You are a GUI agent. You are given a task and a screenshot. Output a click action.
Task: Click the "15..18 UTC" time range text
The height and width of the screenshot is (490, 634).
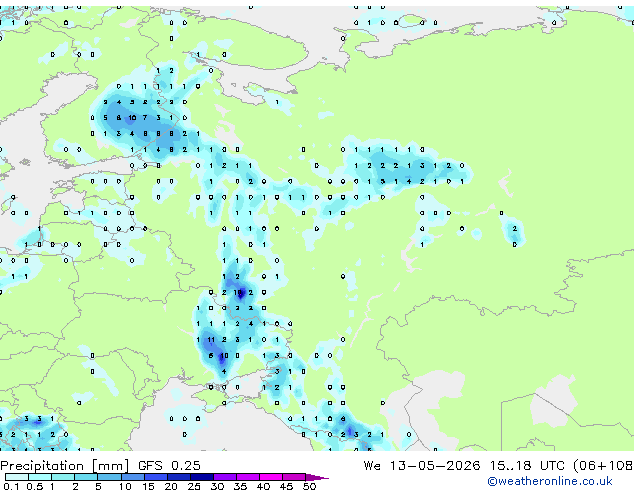[527, 466]
